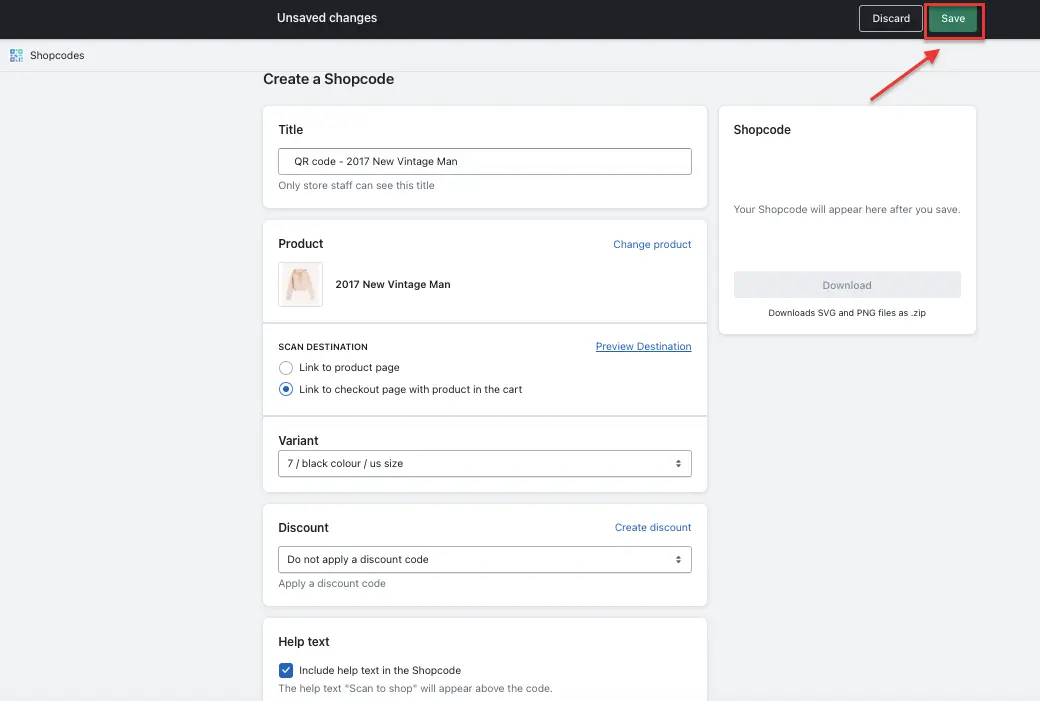Click the Shopcodes breadcrumb label

pos(57,56)
